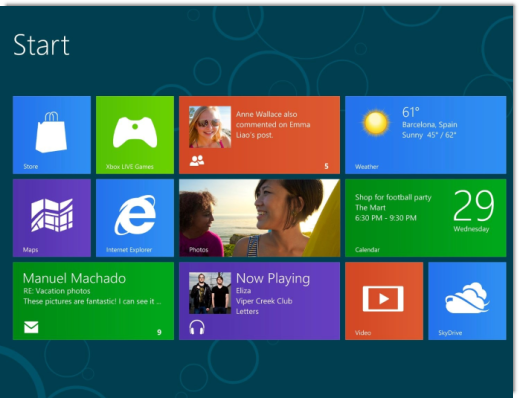Open Calendar event Shop for football party

click(425, 218)
